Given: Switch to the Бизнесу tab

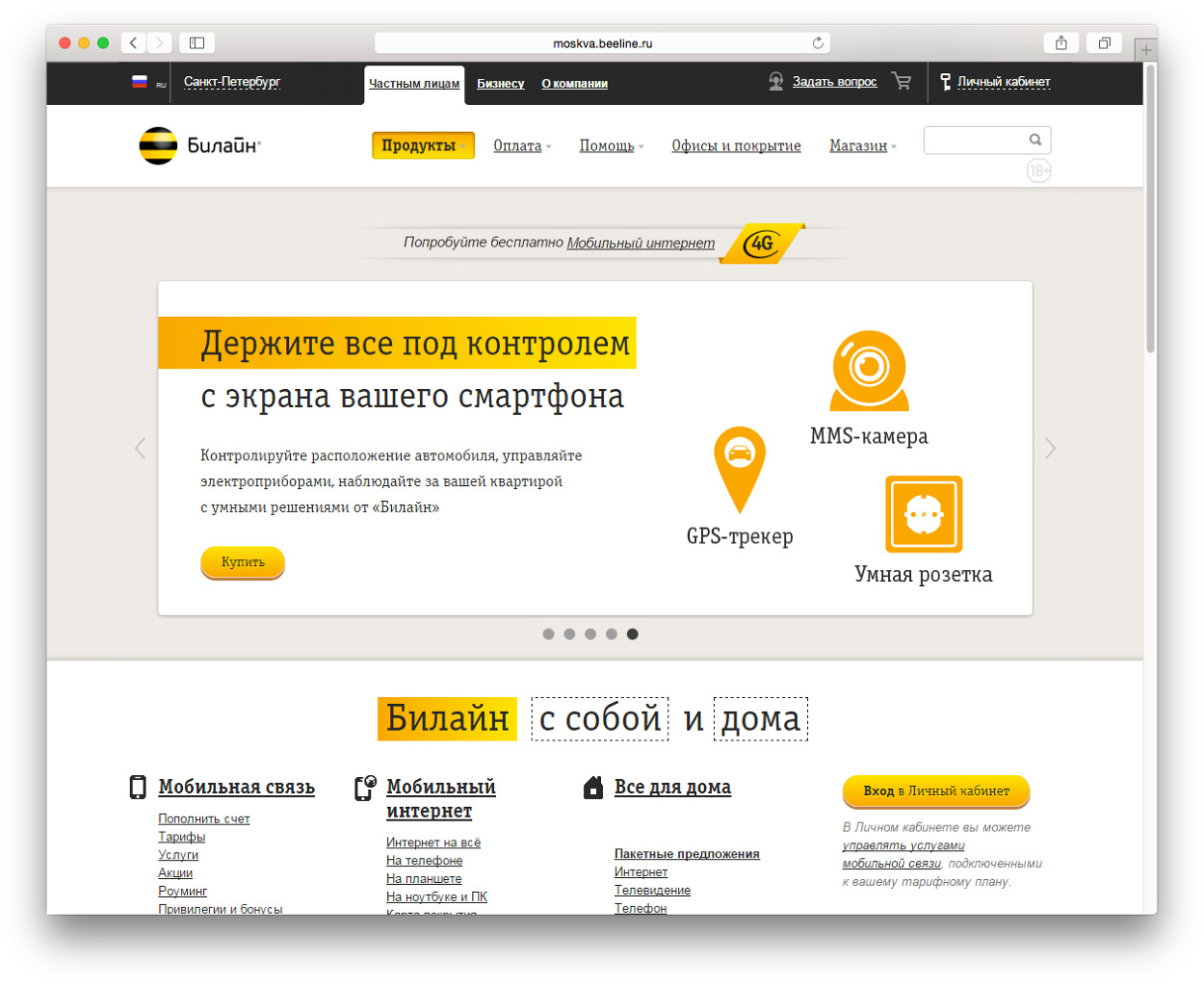Looking at the screenshot, I should [500, 84].
